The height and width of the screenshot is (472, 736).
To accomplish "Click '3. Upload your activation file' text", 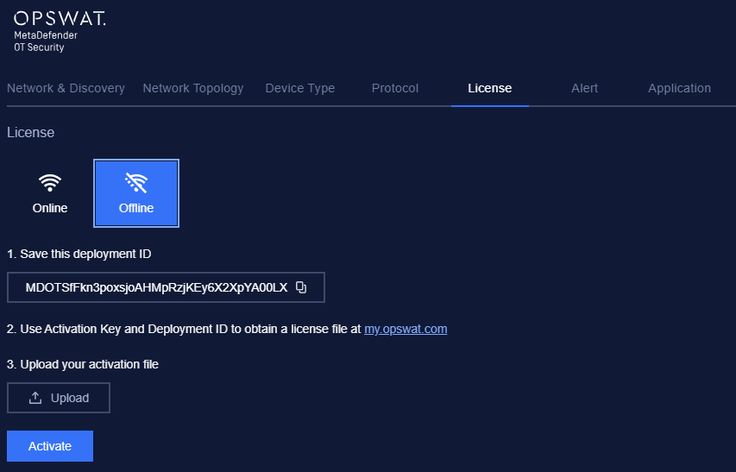I will tap(83, 365).
